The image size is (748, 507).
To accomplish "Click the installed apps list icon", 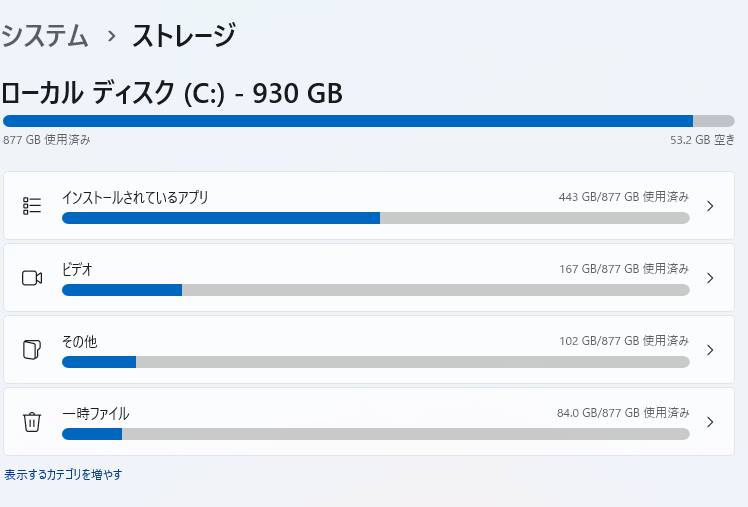I will (32, 206).
